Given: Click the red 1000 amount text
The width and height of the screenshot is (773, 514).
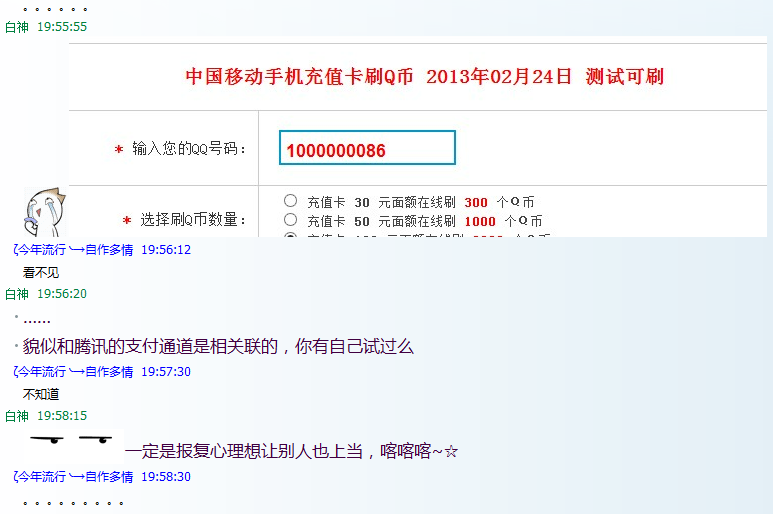Looking at the screenshot, I should click(480, 221).
